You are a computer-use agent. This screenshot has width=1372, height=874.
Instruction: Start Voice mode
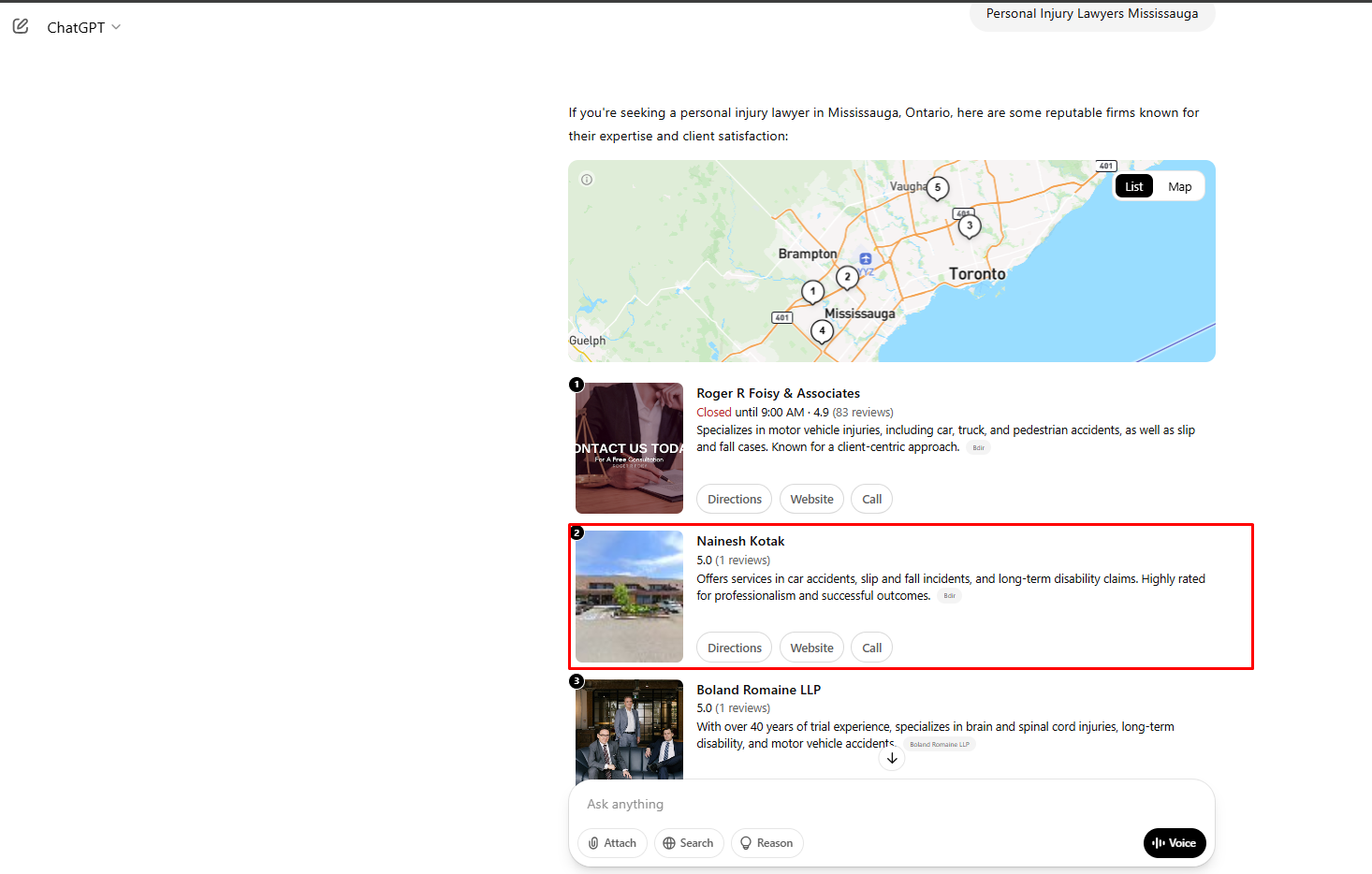(x=1174, y=843)
